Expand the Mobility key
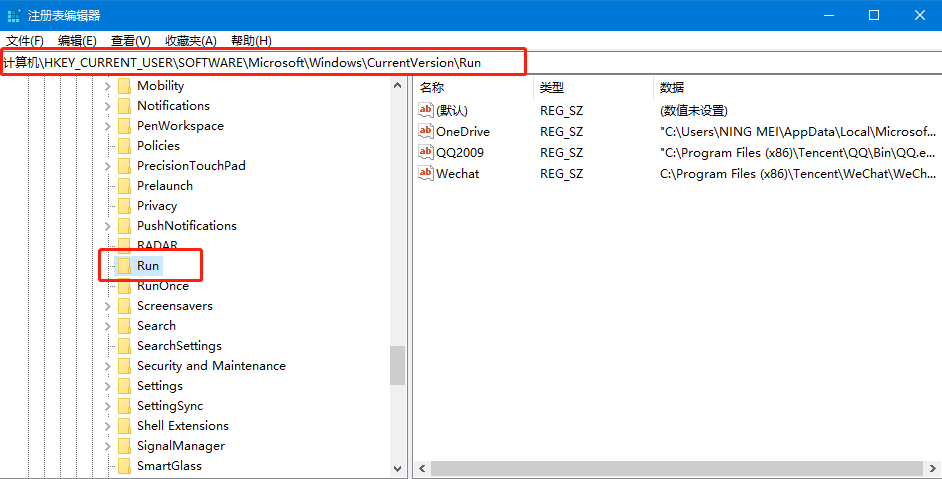The image size is (942, 479). click(x=108, y=86)
